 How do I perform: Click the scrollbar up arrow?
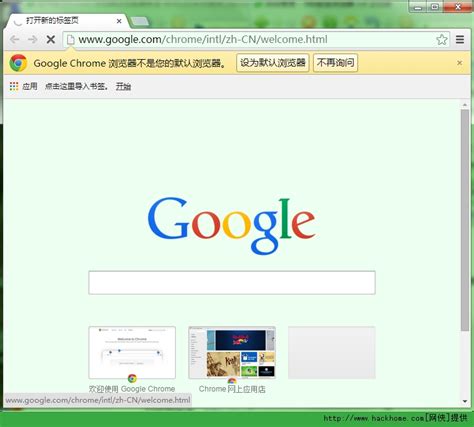click(x=465, y=105)
